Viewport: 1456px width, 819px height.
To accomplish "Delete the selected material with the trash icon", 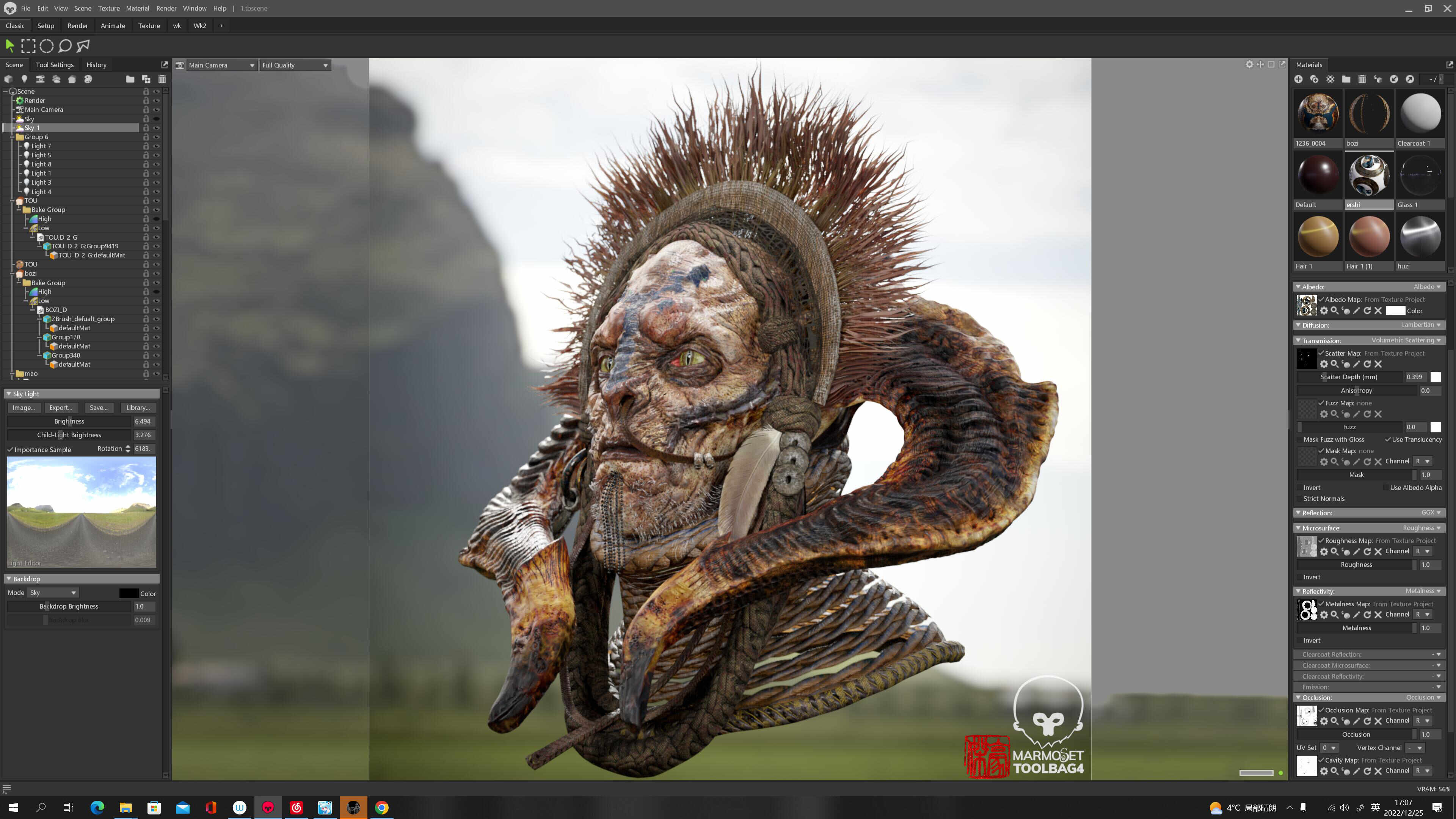I will coord(1362,79).
